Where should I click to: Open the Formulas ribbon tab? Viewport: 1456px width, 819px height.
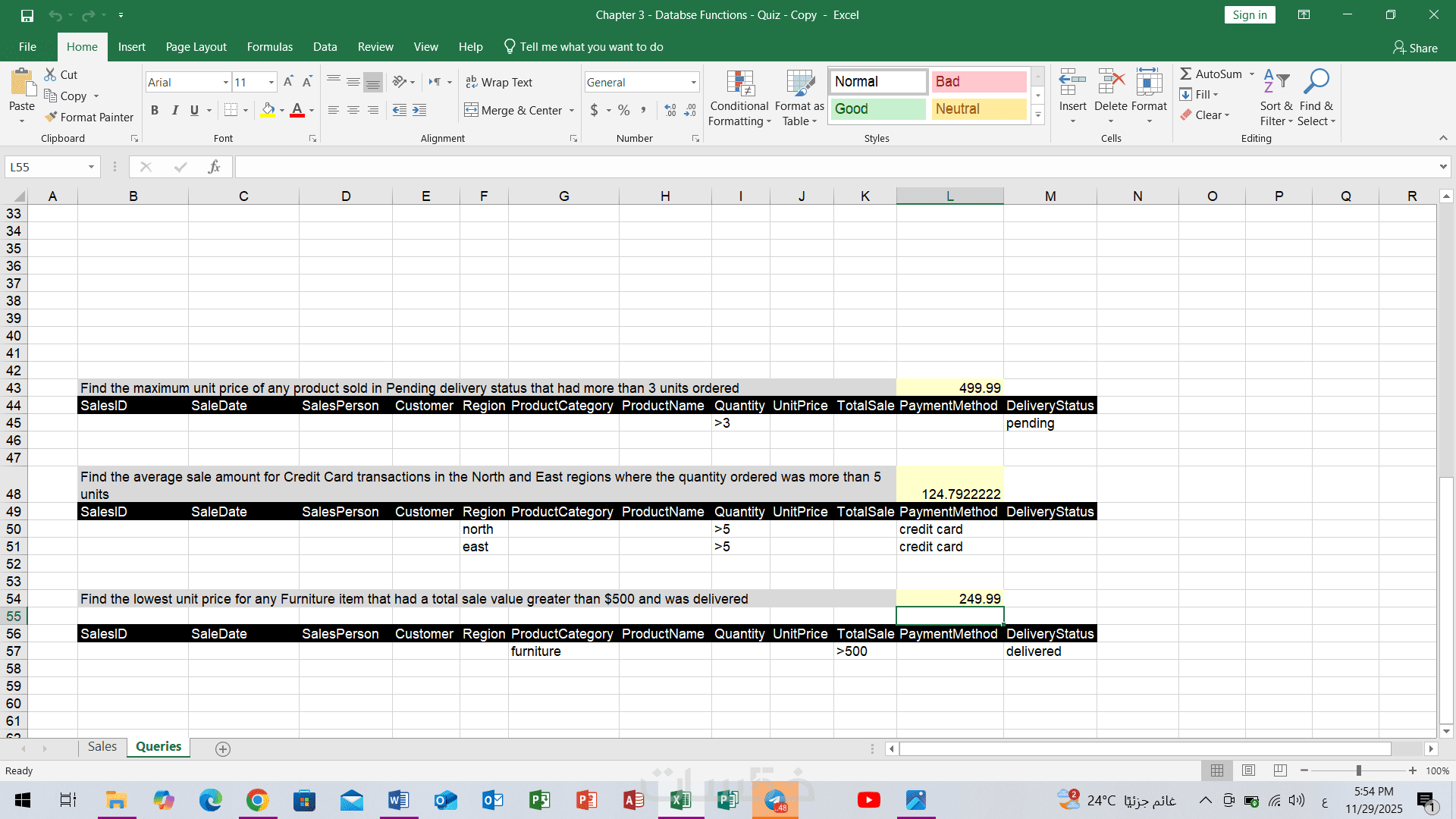coord(269,47)
